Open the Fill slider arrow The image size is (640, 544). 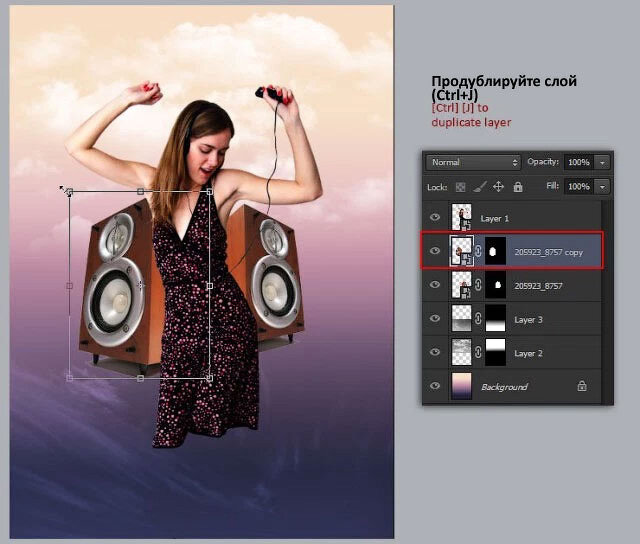(x=602, y=187)
